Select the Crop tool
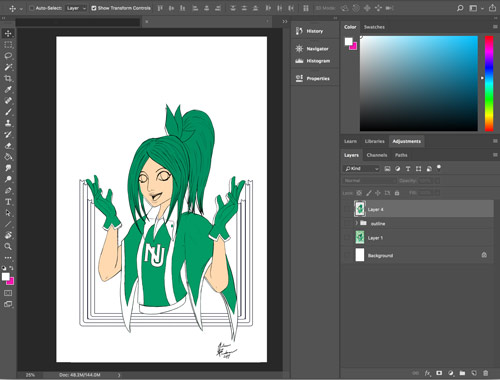 coord(8,79)
